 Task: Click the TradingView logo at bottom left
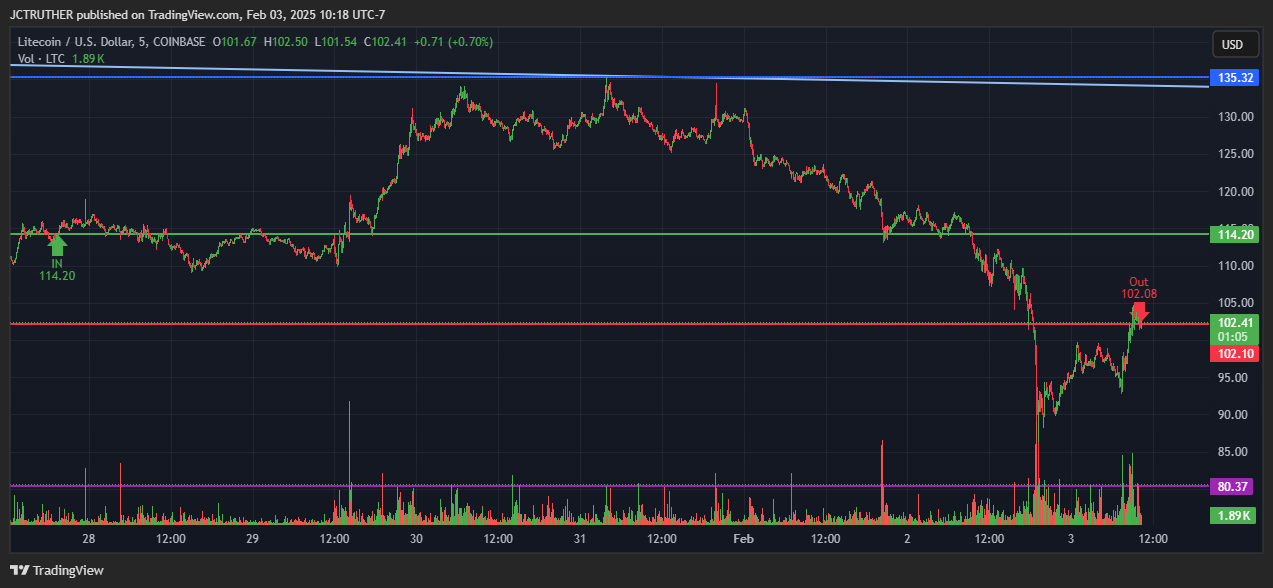point(57,570)
